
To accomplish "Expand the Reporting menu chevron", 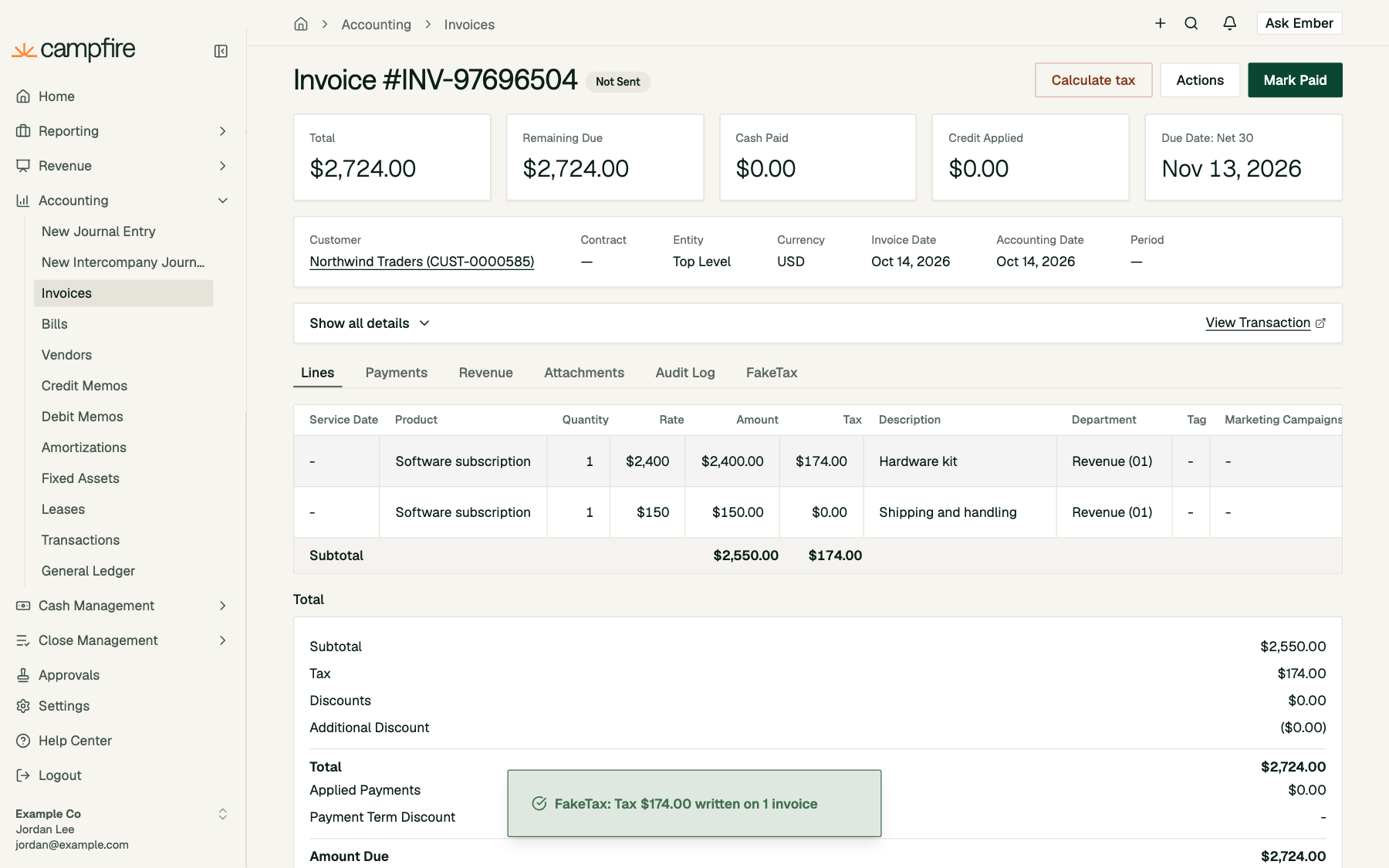I will click(222, 131).
